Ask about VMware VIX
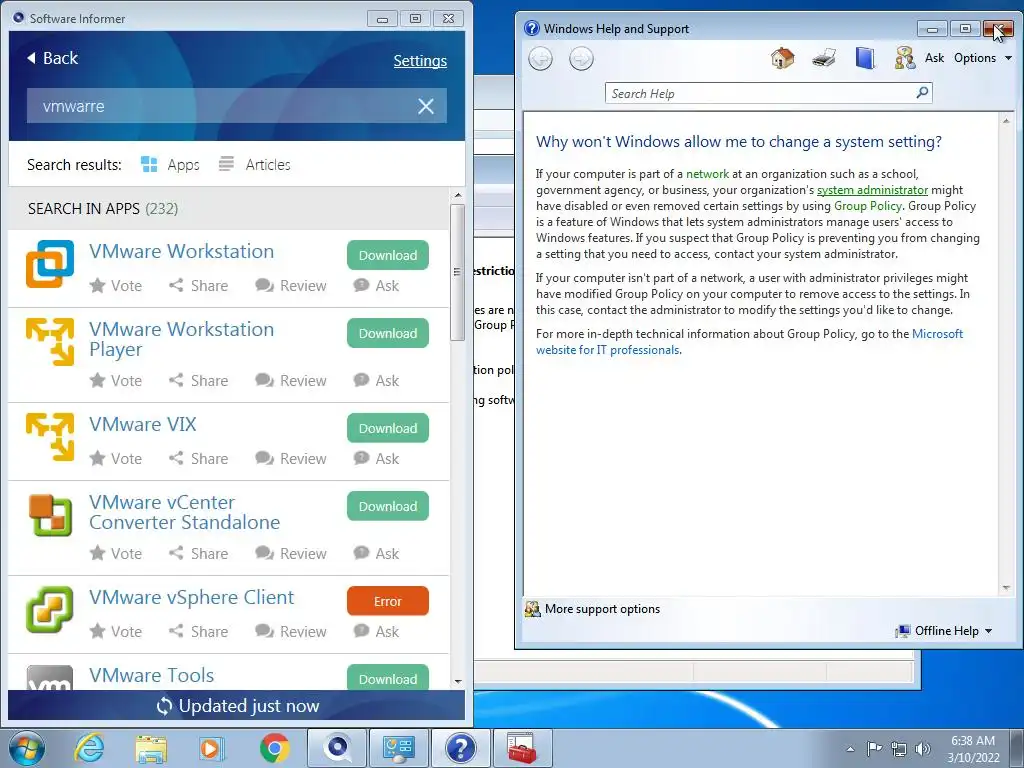Image resolution: width=1024 pixels, height=768 pixels. [x=376, y=458]
